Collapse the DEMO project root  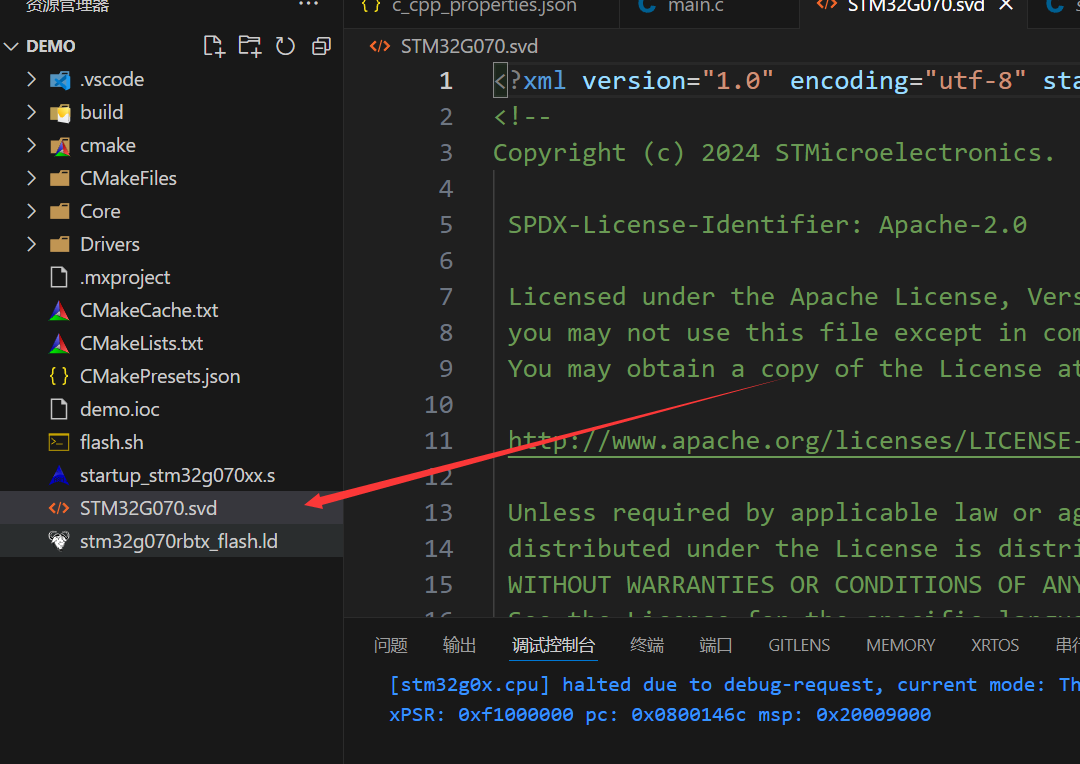[50, 46]
